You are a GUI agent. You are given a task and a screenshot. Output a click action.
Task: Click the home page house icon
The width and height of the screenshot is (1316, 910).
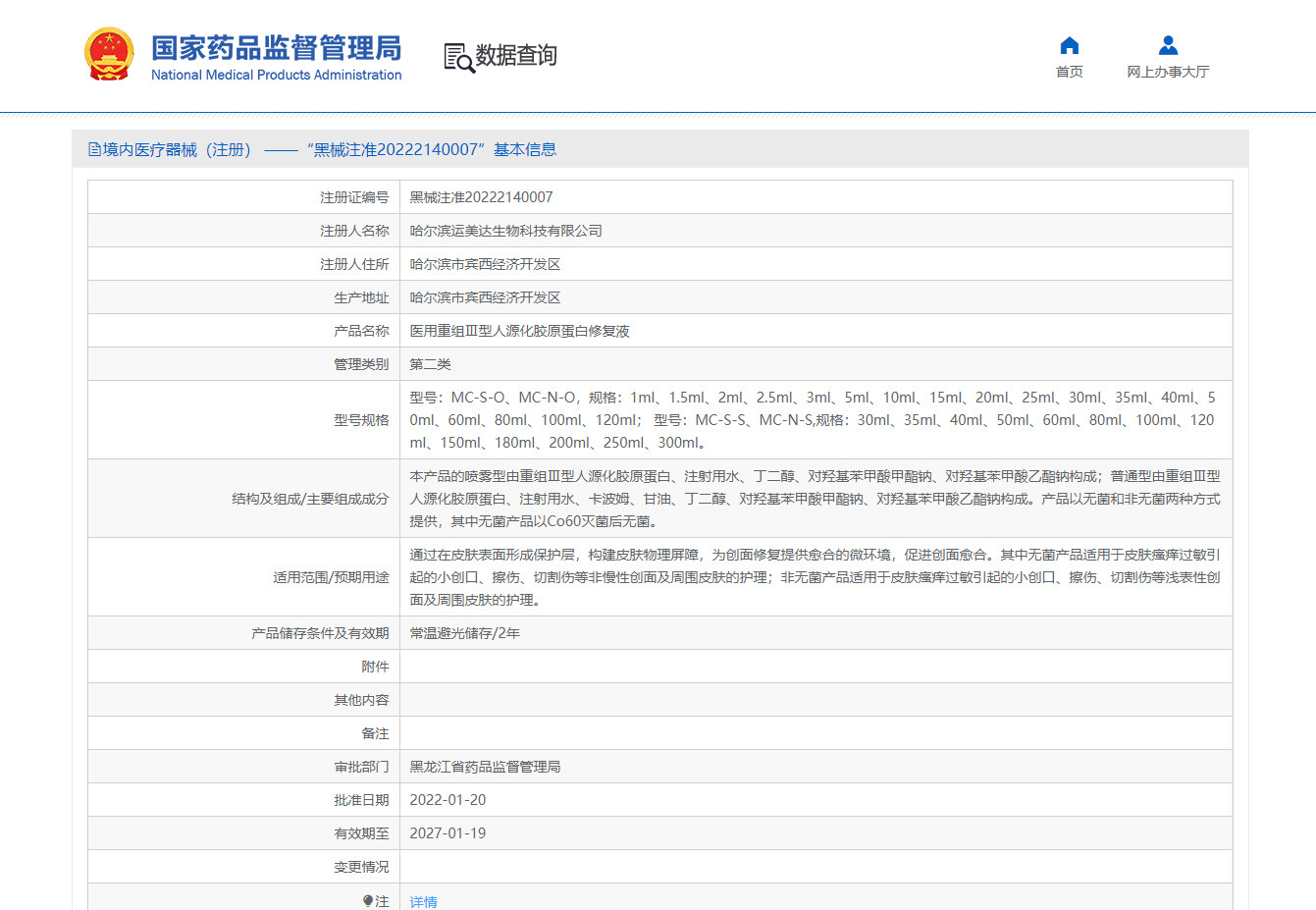pos(1070,45)
